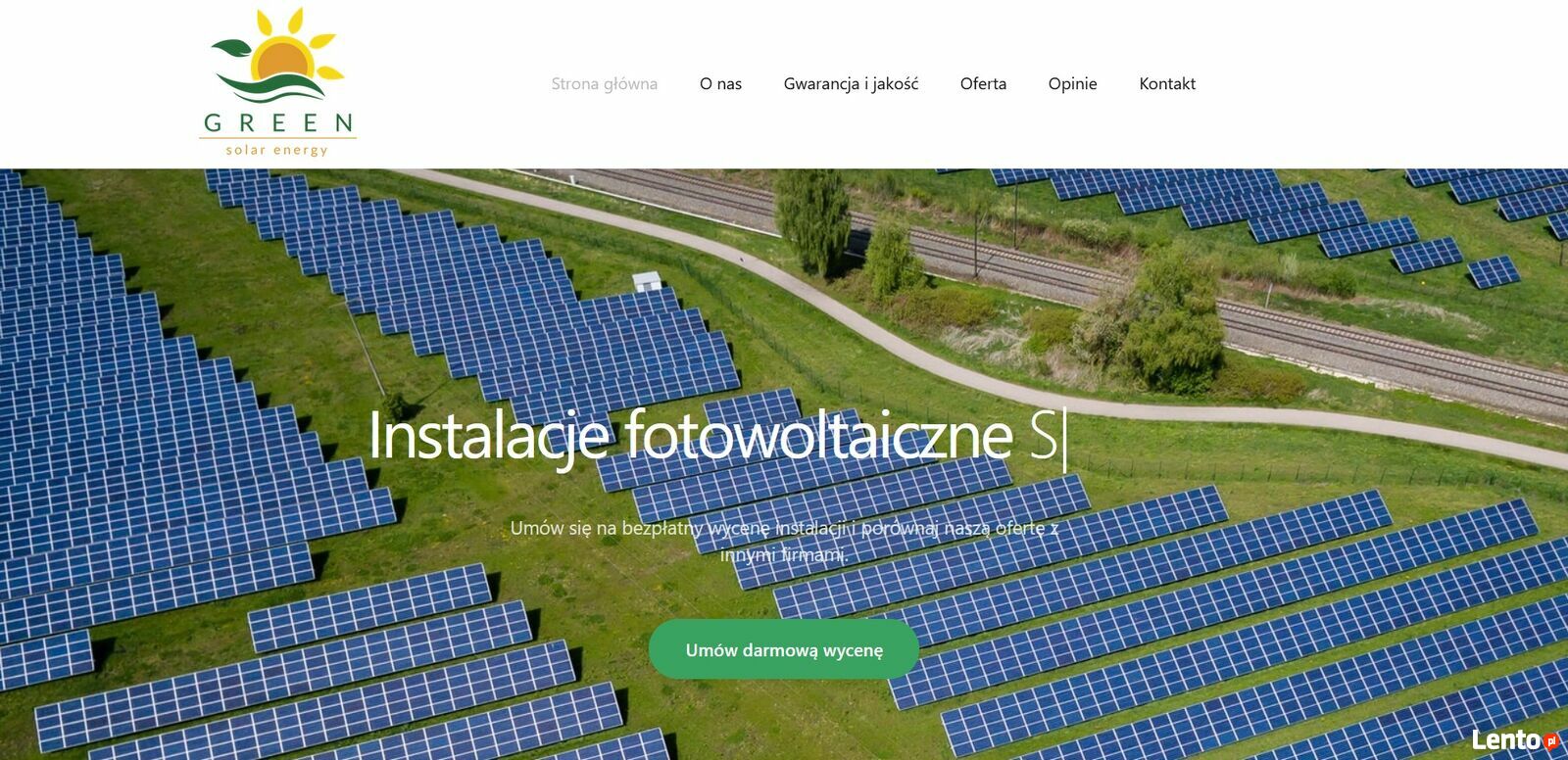Open the Opinie page

tap(1072, 84)
